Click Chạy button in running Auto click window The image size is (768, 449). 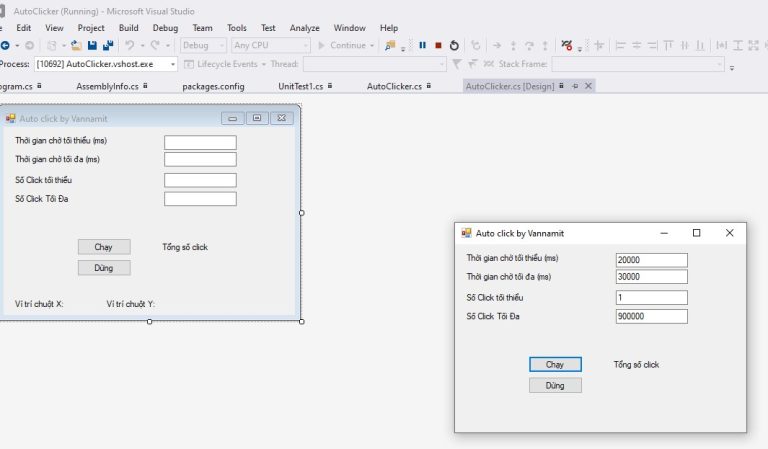click(555, 364)
